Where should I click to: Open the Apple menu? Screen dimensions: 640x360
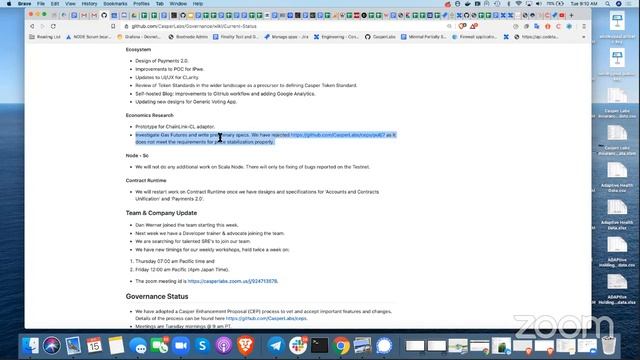click(x=9, y=4)
